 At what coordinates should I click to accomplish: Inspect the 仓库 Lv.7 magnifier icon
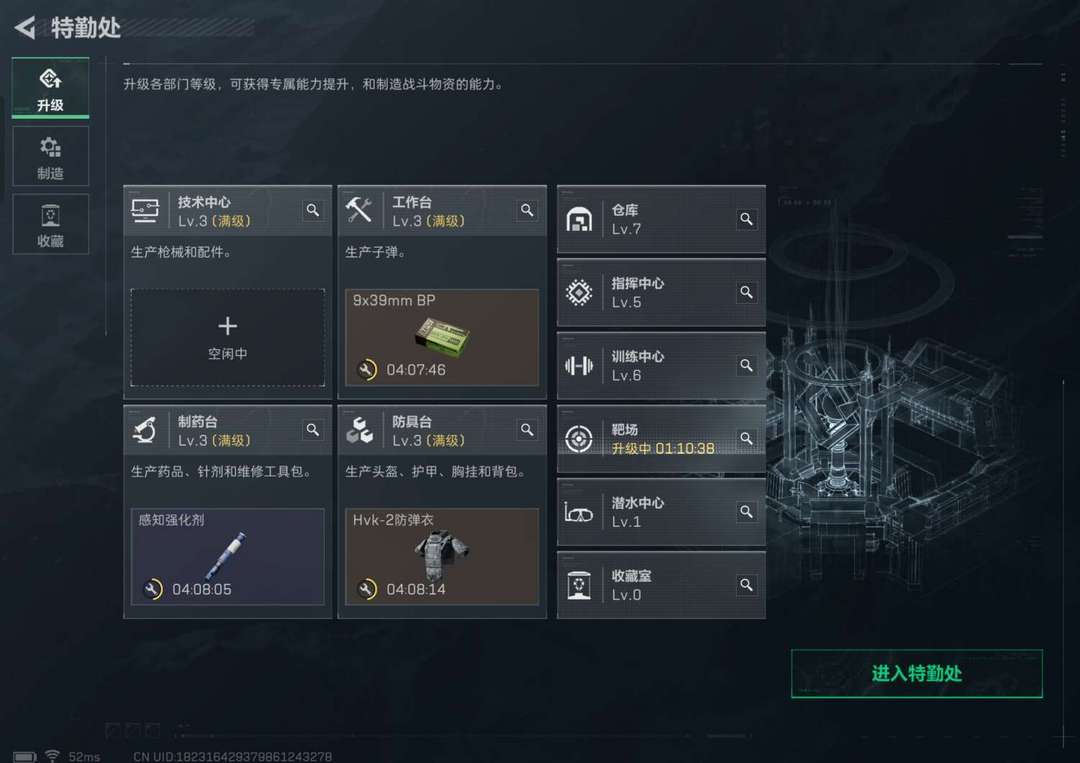[x=746, y=219]
